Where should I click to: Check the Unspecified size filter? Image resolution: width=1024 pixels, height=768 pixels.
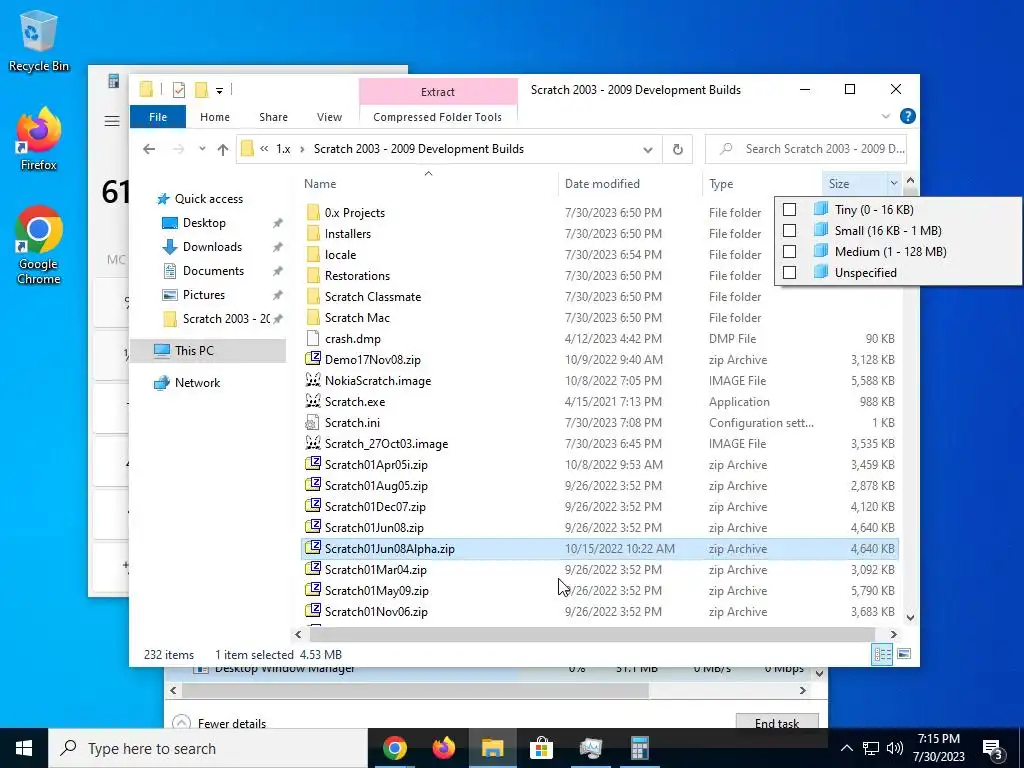pyautogui.click(x=790, y=272)
